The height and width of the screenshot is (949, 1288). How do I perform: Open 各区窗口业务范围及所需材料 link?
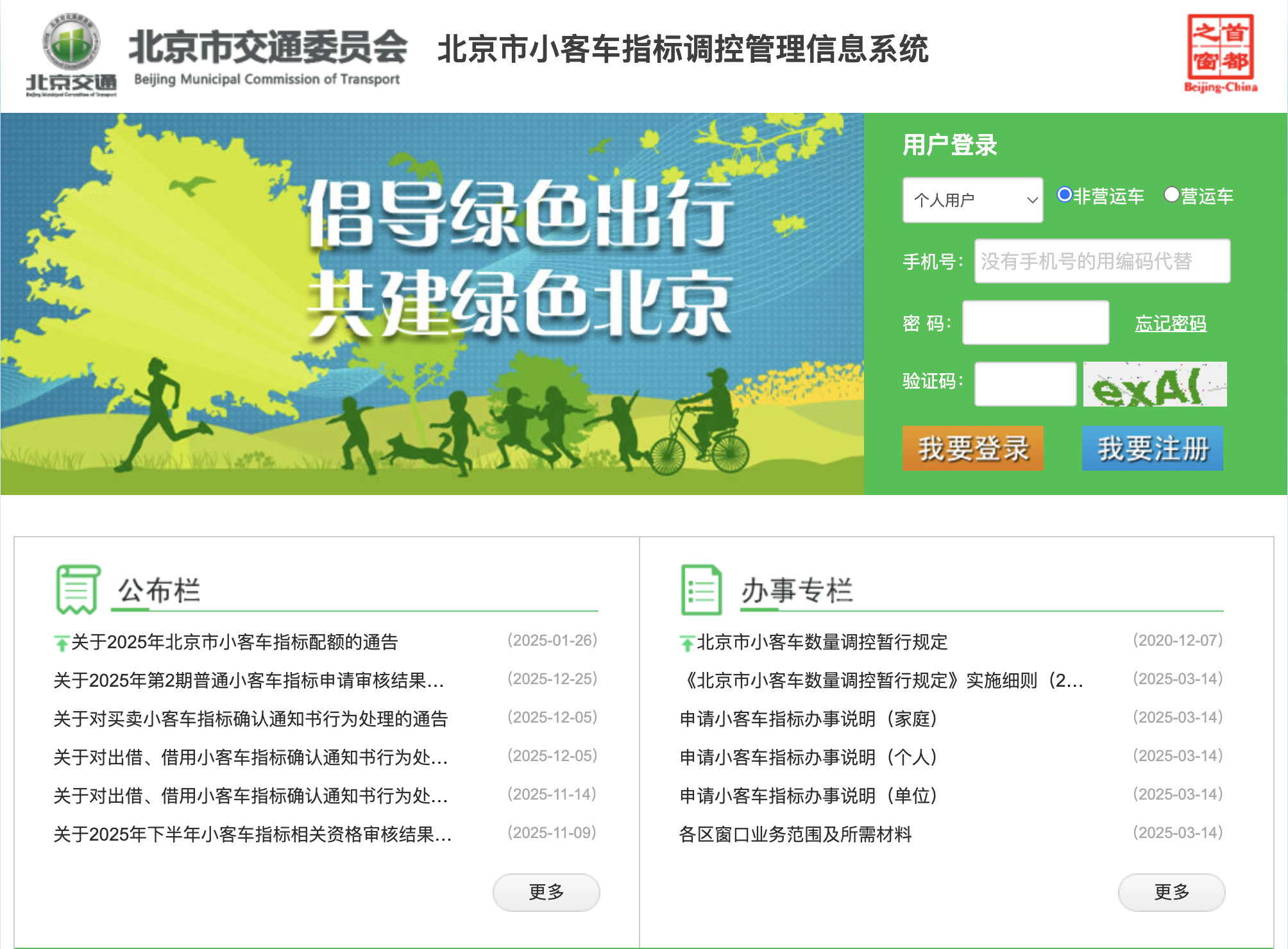click(795, 834)
